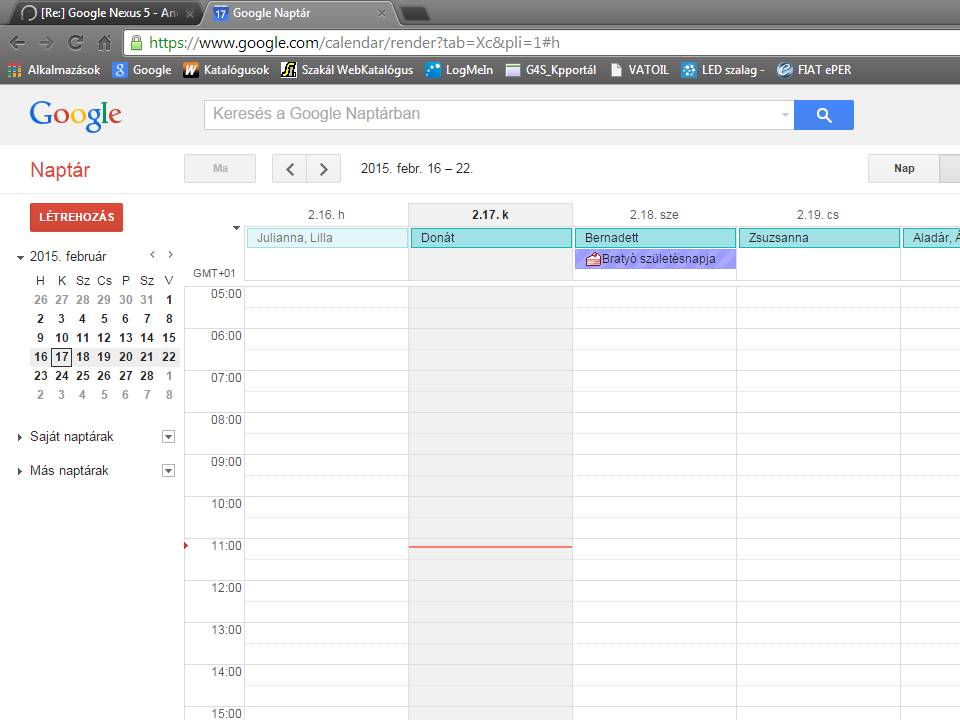The width and height of the screenshot is (960, 720).
Task: Expand the Más naptárak section
Action: coord(20,471)
